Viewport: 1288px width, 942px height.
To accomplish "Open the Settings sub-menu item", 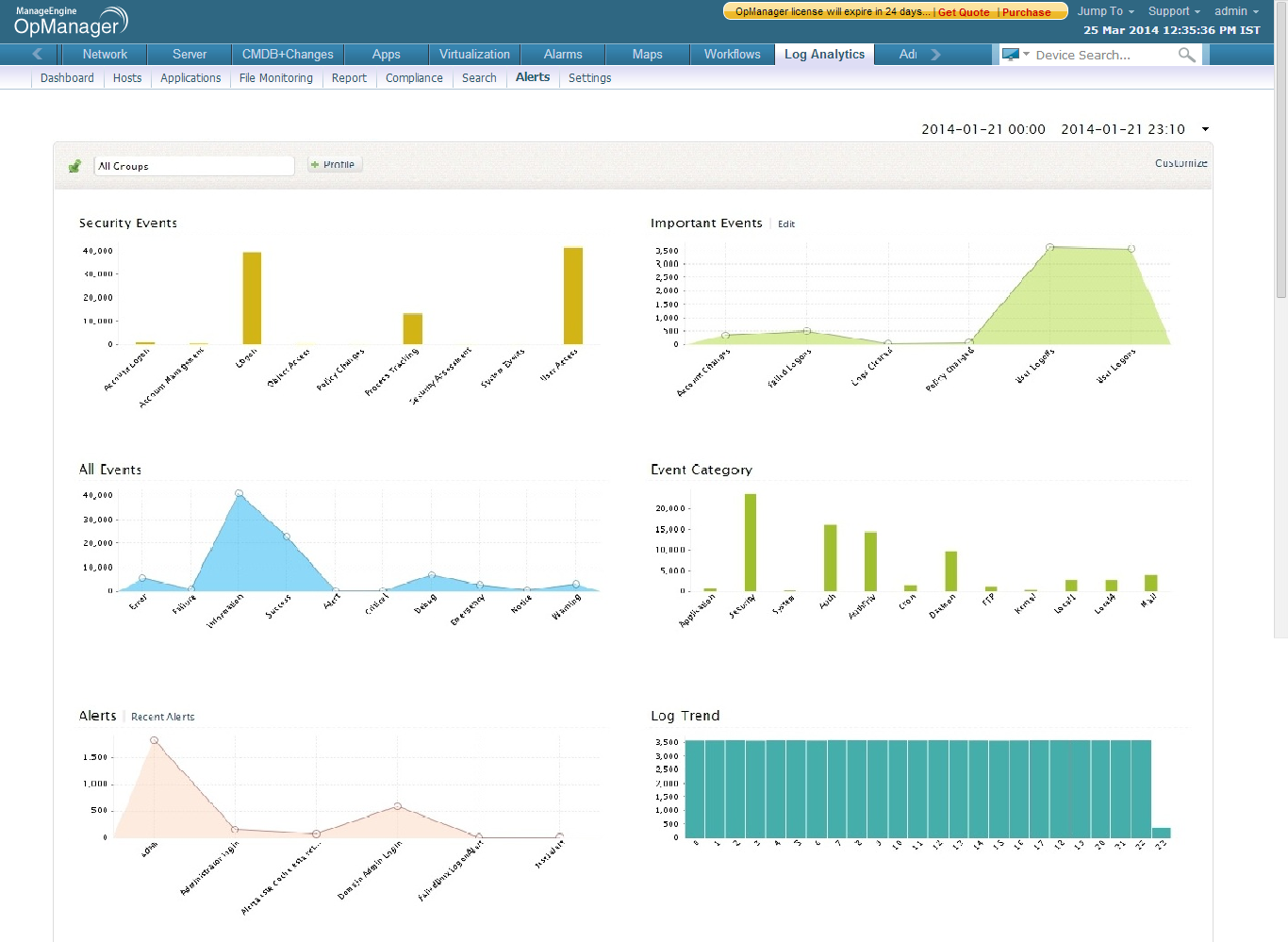I will [x=590, y=78].
